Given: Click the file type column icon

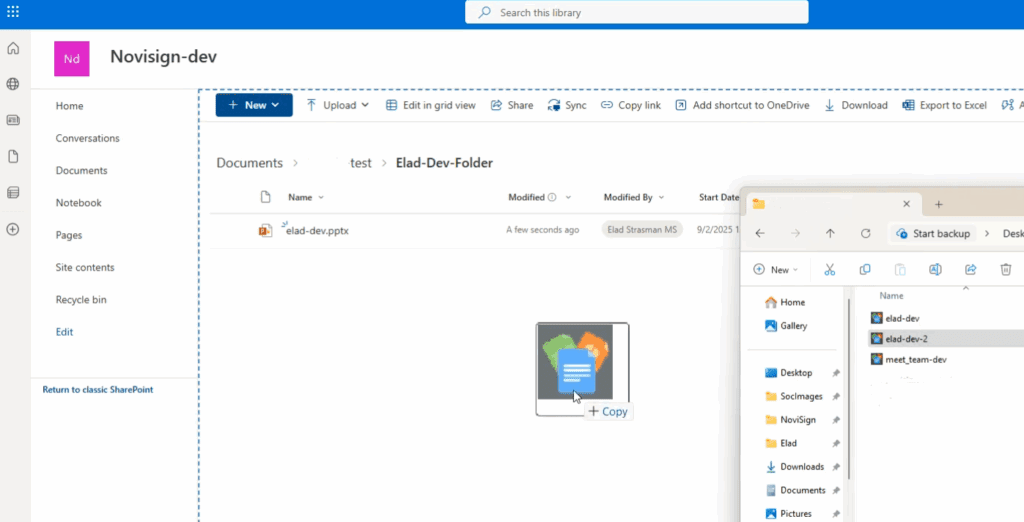Looking at the screenshot, I should coord(265,197).
